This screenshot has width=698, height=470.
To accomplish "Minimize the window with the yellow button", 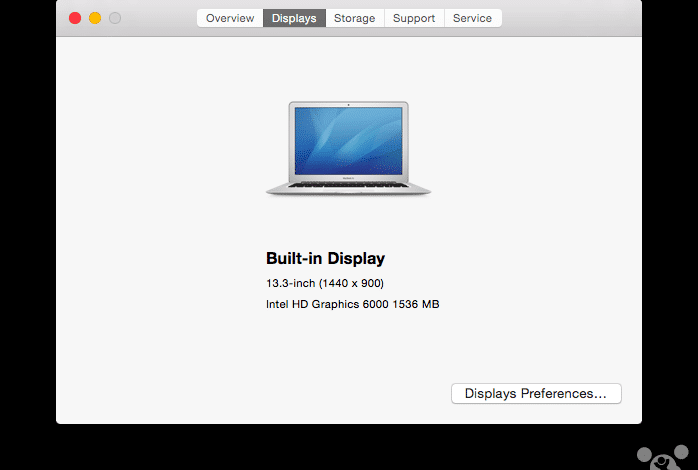I will [95, 18].
